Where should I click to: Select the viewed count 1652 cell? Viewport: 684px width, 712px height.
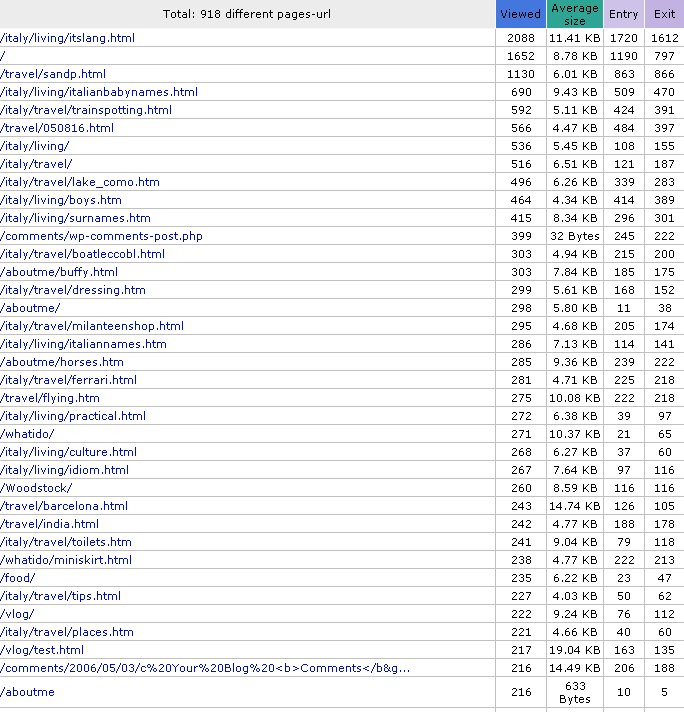click(x=521, y=56)
